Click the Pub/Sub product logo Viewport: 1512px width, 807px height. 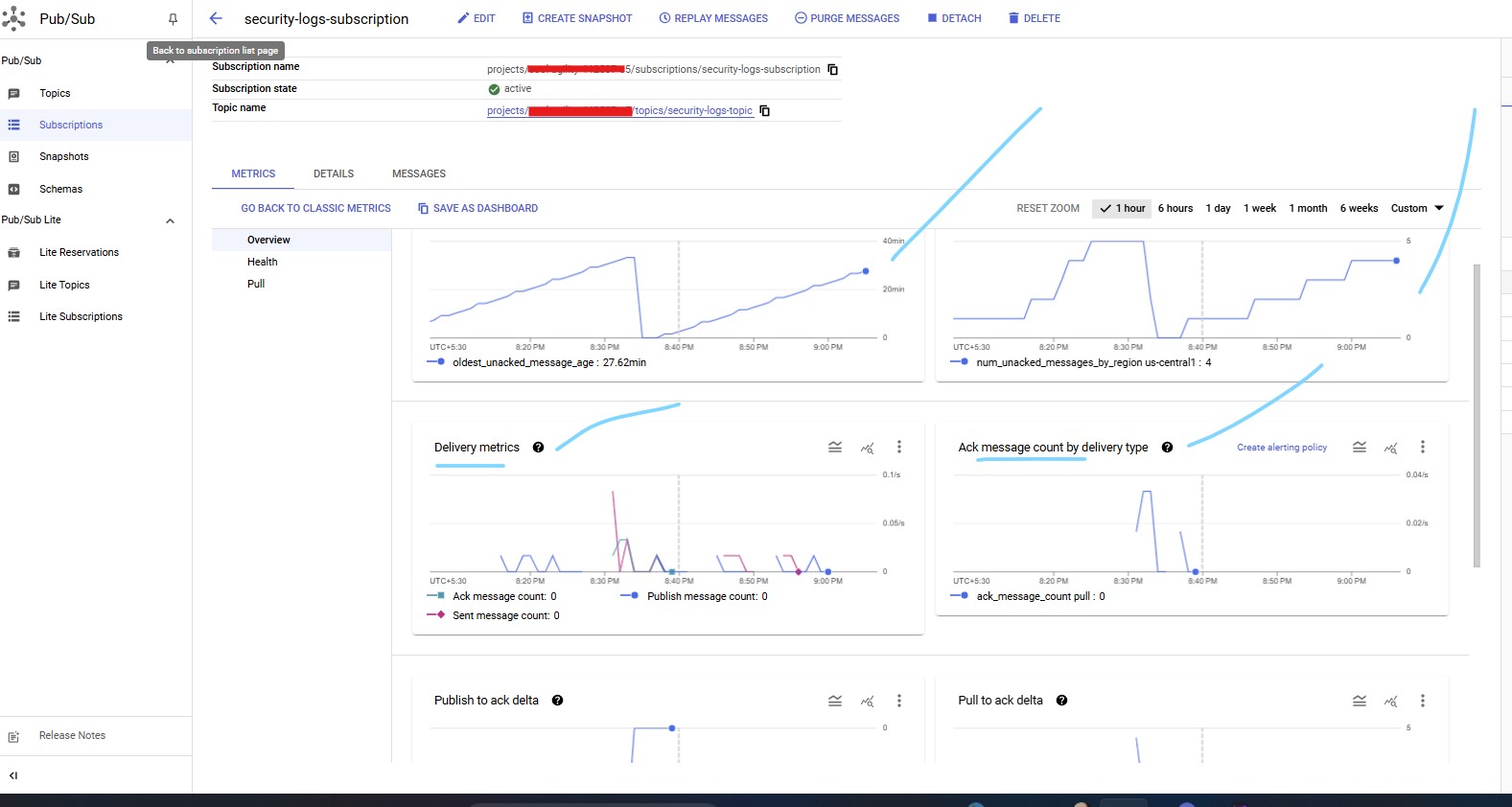click(14, 18)
